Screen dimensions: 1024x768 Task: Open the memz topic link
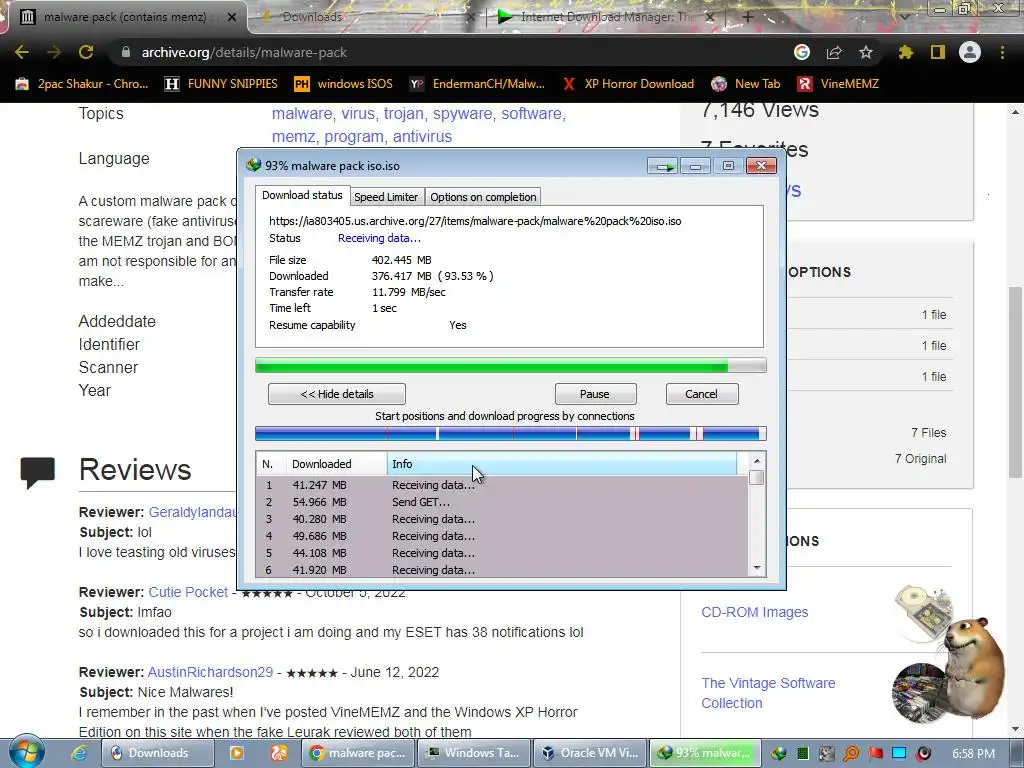pos(293,136)
